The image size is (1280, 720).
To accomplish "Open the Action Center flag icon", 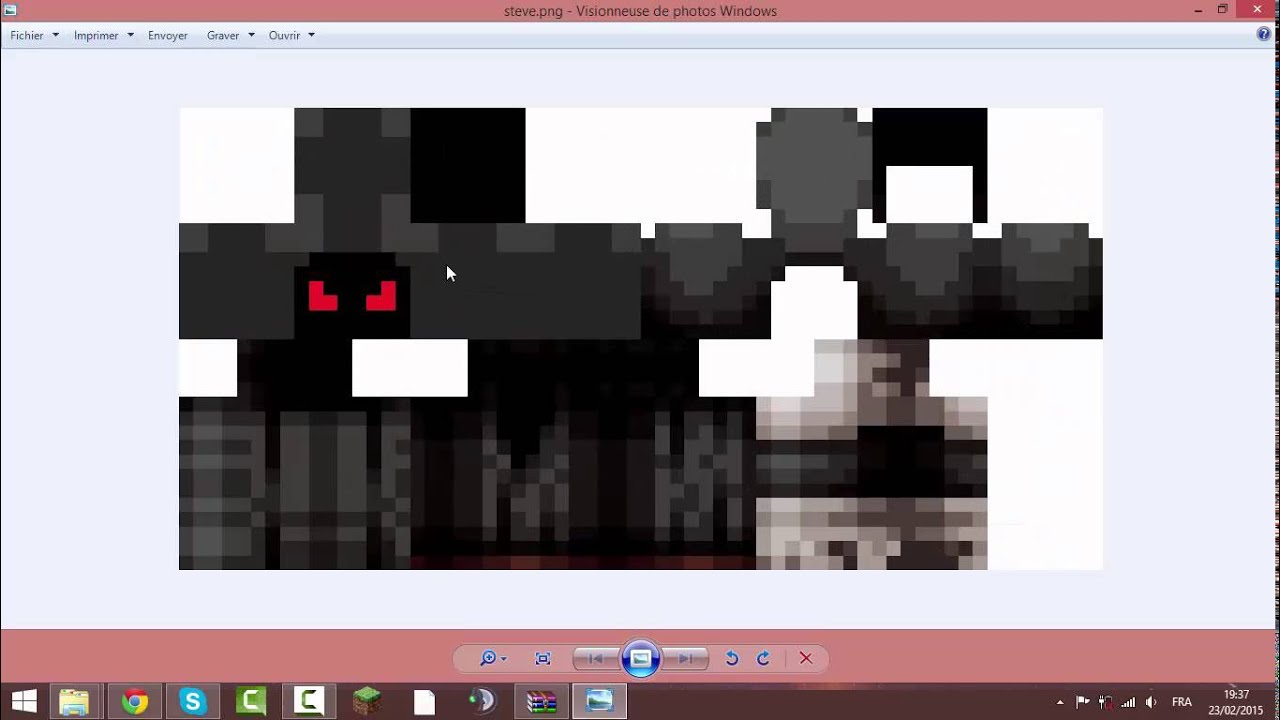I will point(1083,702).
